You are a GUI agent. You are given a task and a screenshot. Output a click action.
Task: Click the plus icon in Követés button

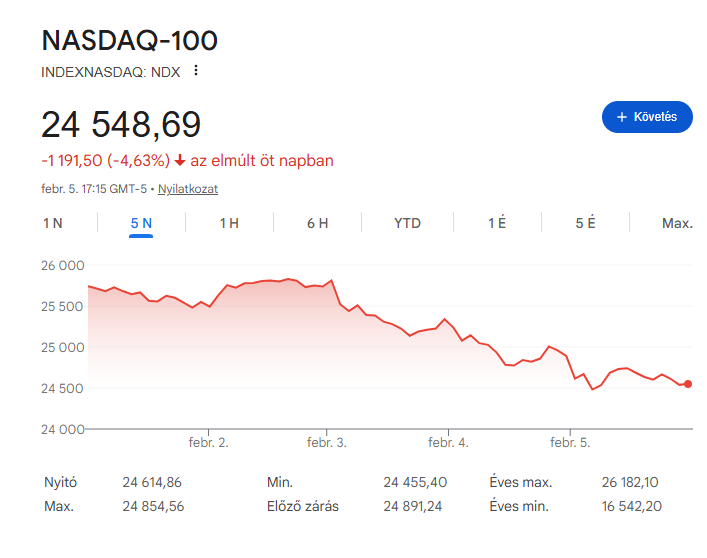point(622,117)
